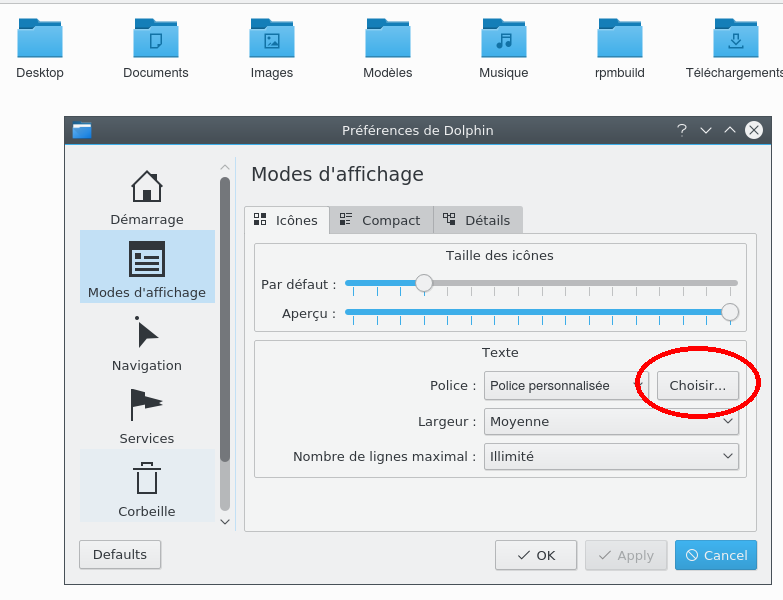Click the Choisir... font button
The width and height of the screenshot is (783, 600).
pos(698,385)
